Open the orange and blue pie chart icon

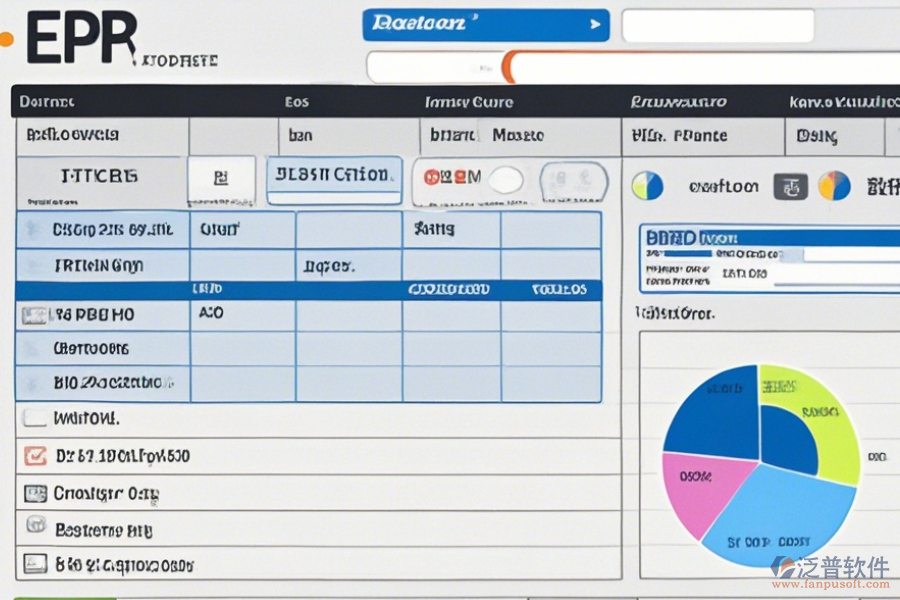(834, 185)
